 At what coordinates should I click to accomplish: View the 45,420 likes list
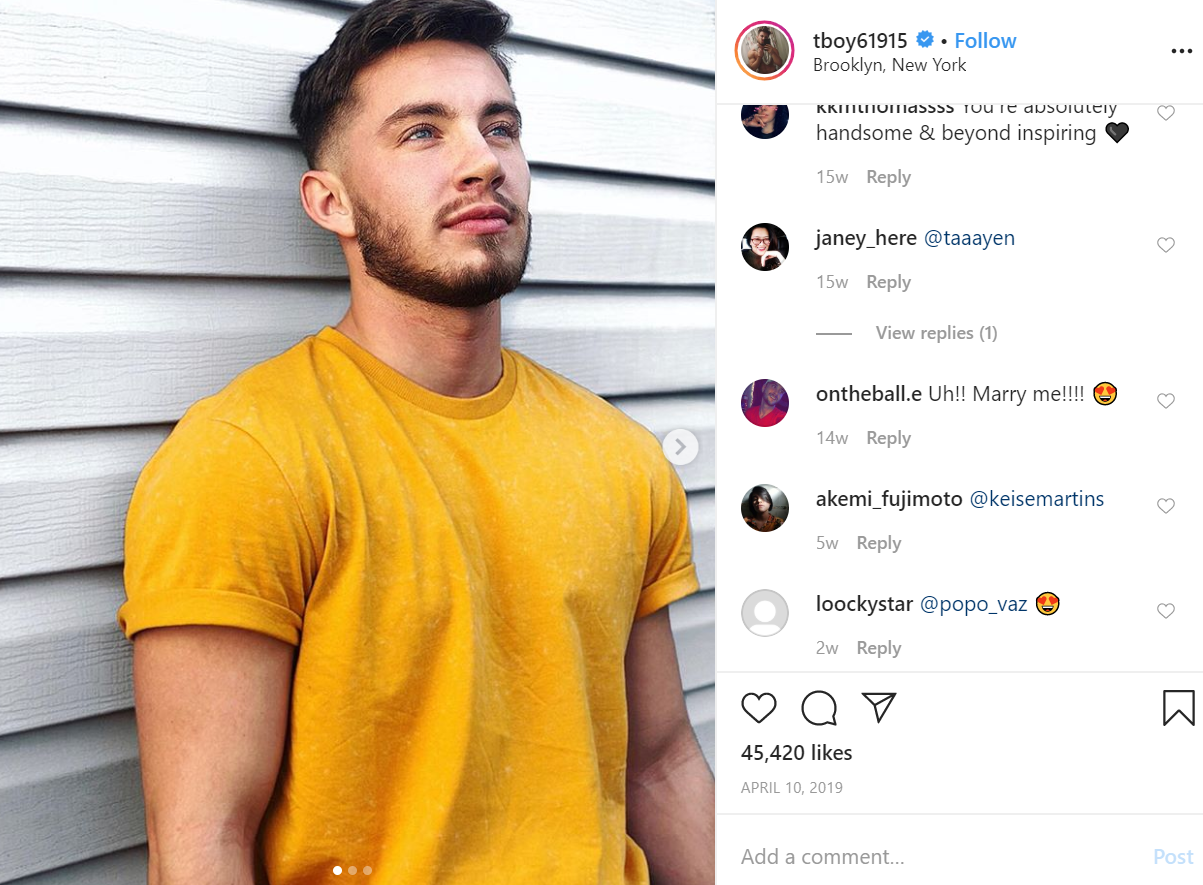[796, 753]
